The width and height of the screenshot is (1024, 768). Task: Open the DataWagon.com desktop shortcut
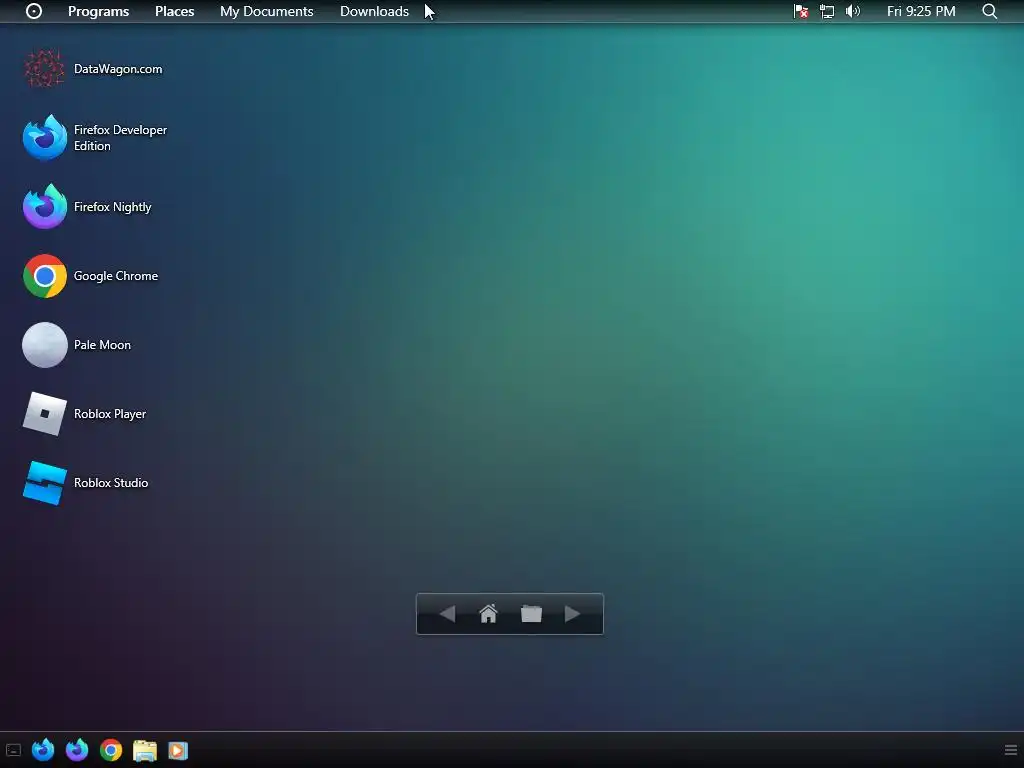tap(93, 69)
